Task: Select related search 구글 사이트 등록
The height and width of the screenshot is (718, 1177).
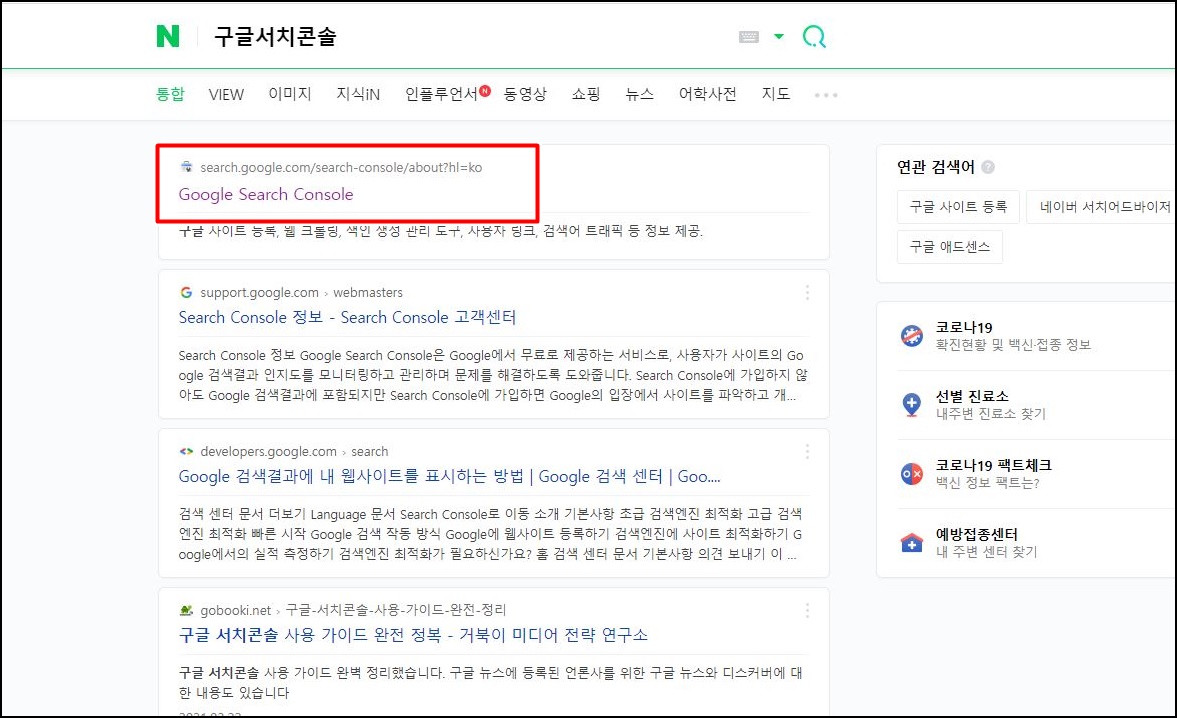Action: point(958,206)
